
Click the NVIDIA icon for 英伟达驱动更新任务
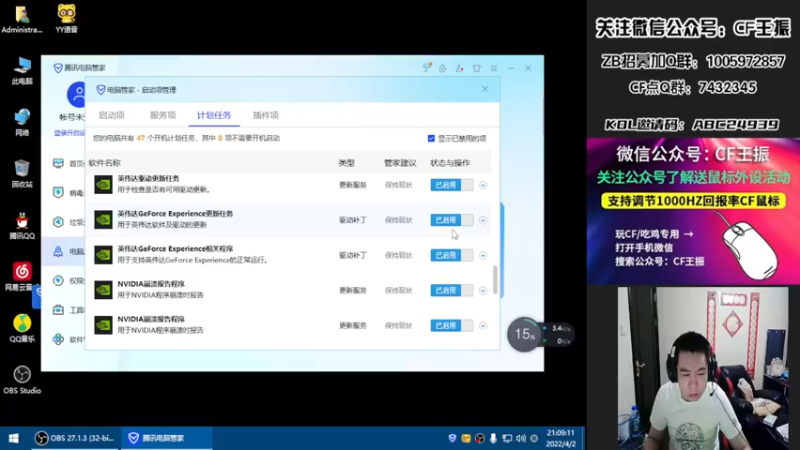click(103, 185)
